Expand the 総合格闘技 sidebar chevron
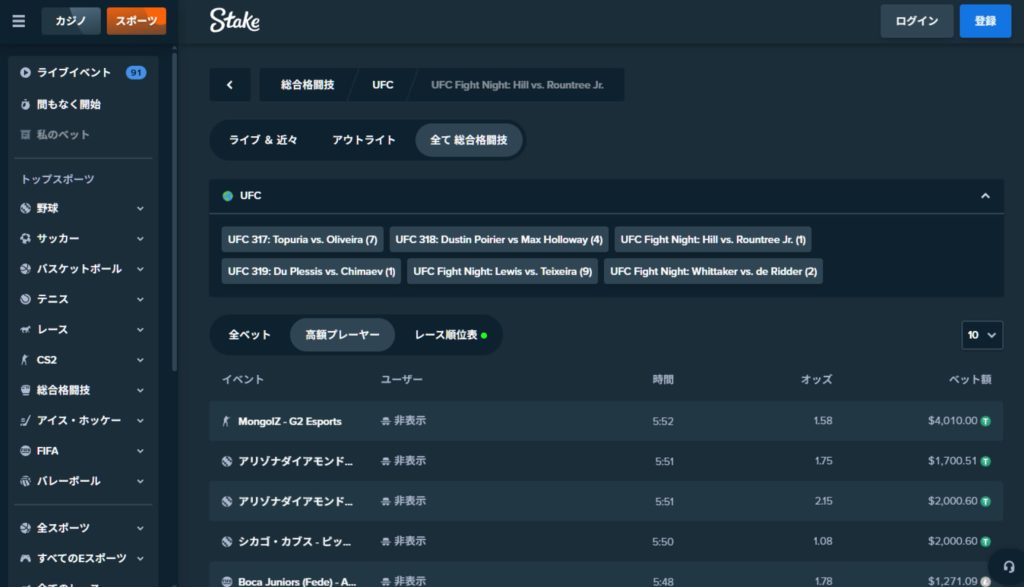Image resolution: width=1024 pixels, height=587 pixels. point(140,390)
